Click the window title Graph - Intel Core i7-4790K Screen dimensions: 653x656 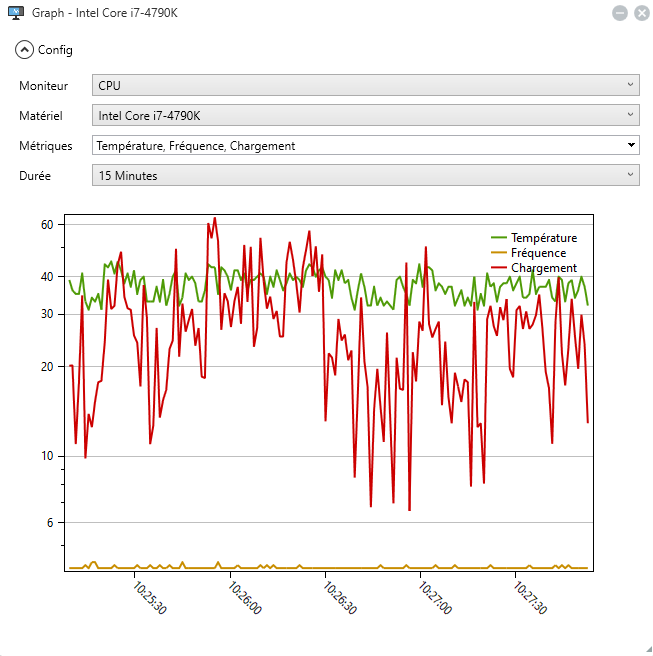pyautogui.click(x=105, y=13)
